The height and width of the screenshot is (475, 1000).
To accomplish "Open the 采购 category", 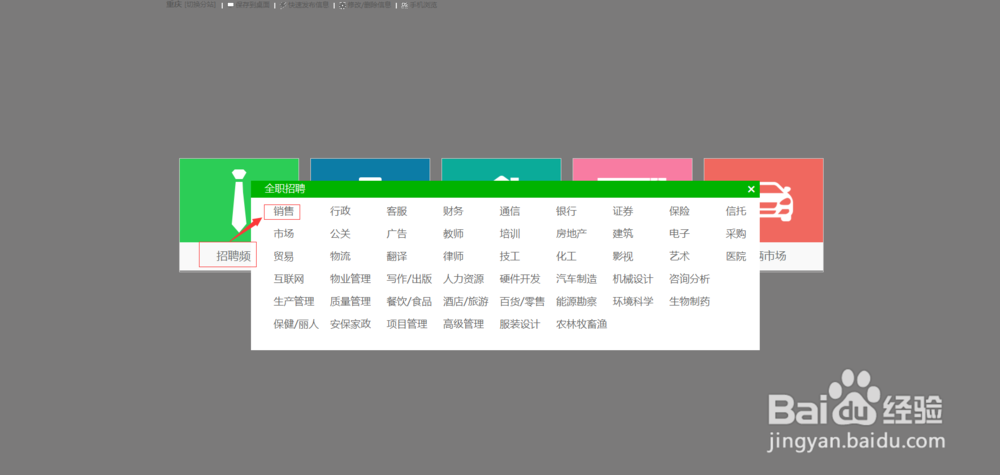I will click(x=736, y=234).
